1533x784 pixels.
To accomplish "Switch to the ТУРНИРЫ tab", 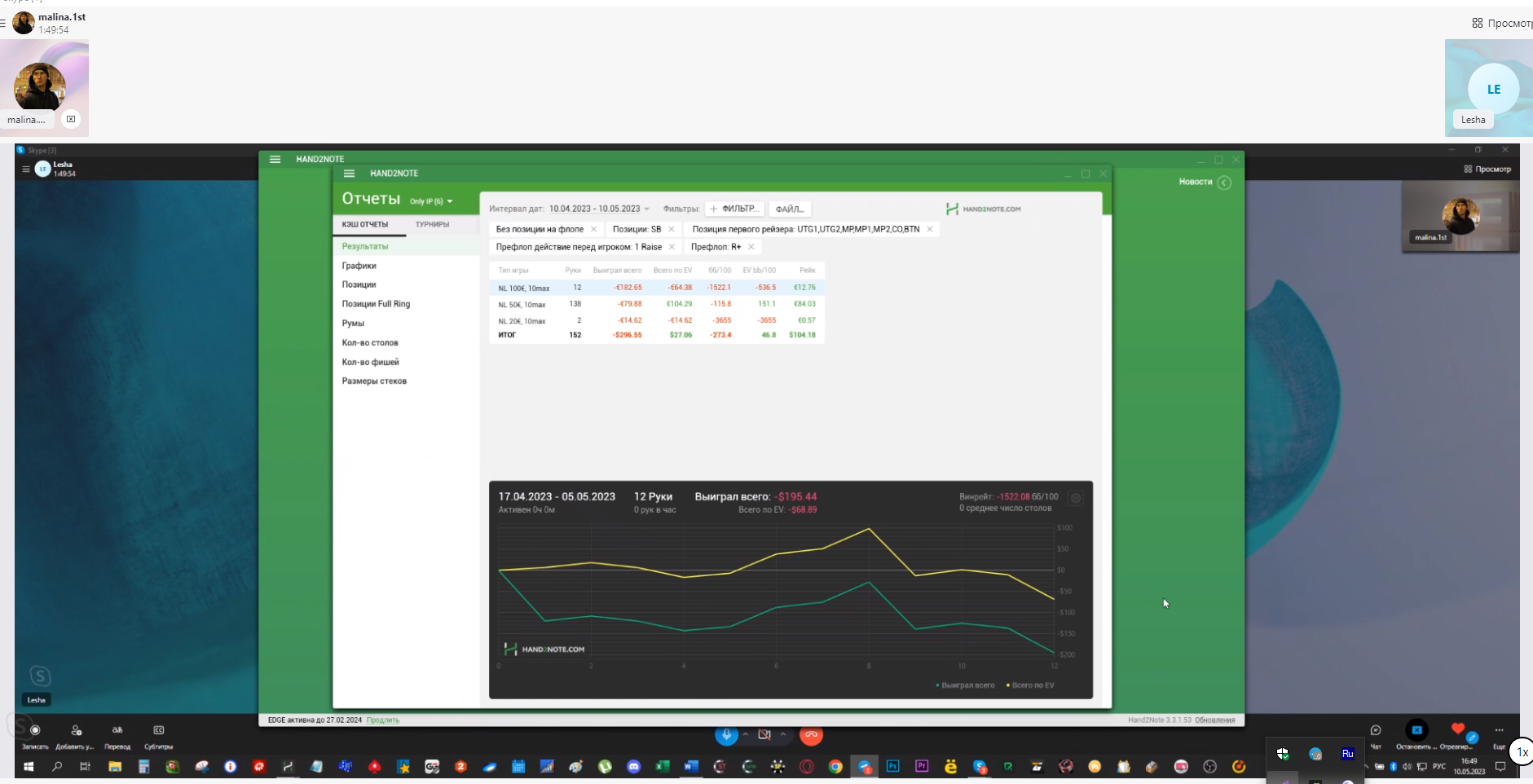I will tap(432, 224).
